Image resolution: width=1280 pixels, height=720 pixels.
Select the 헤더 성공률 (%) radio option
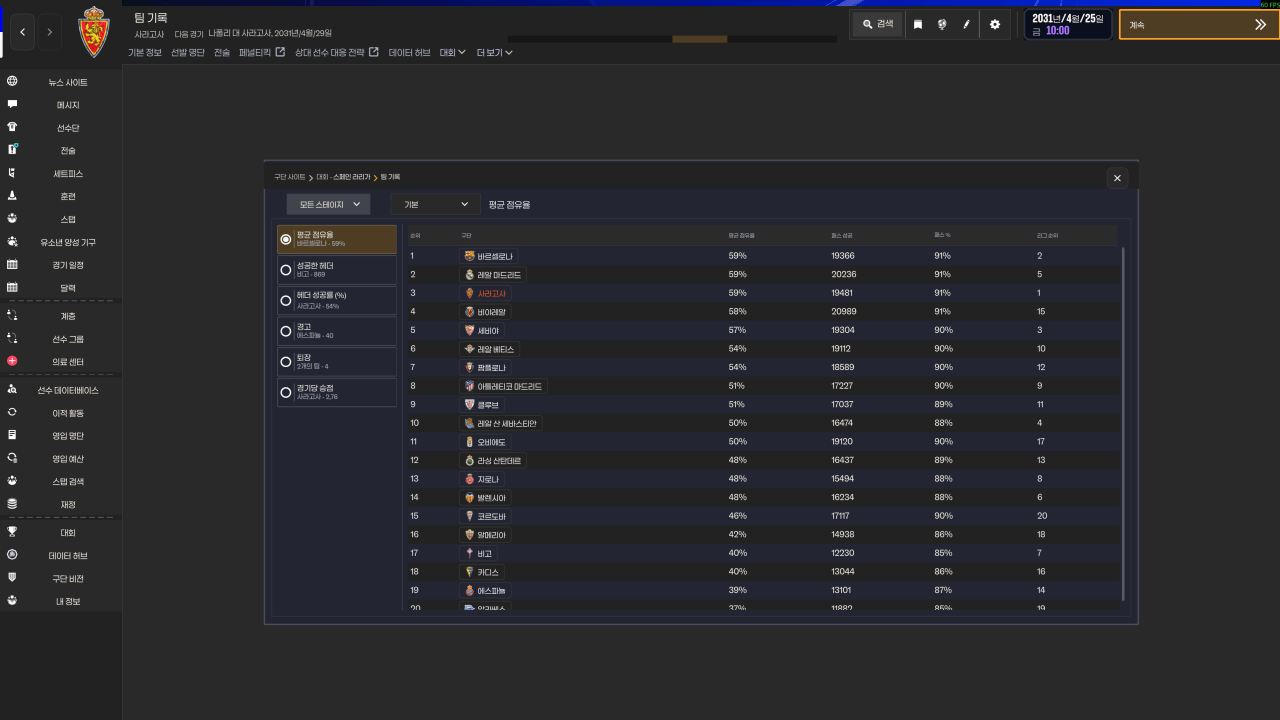click(x=337, y=300)
